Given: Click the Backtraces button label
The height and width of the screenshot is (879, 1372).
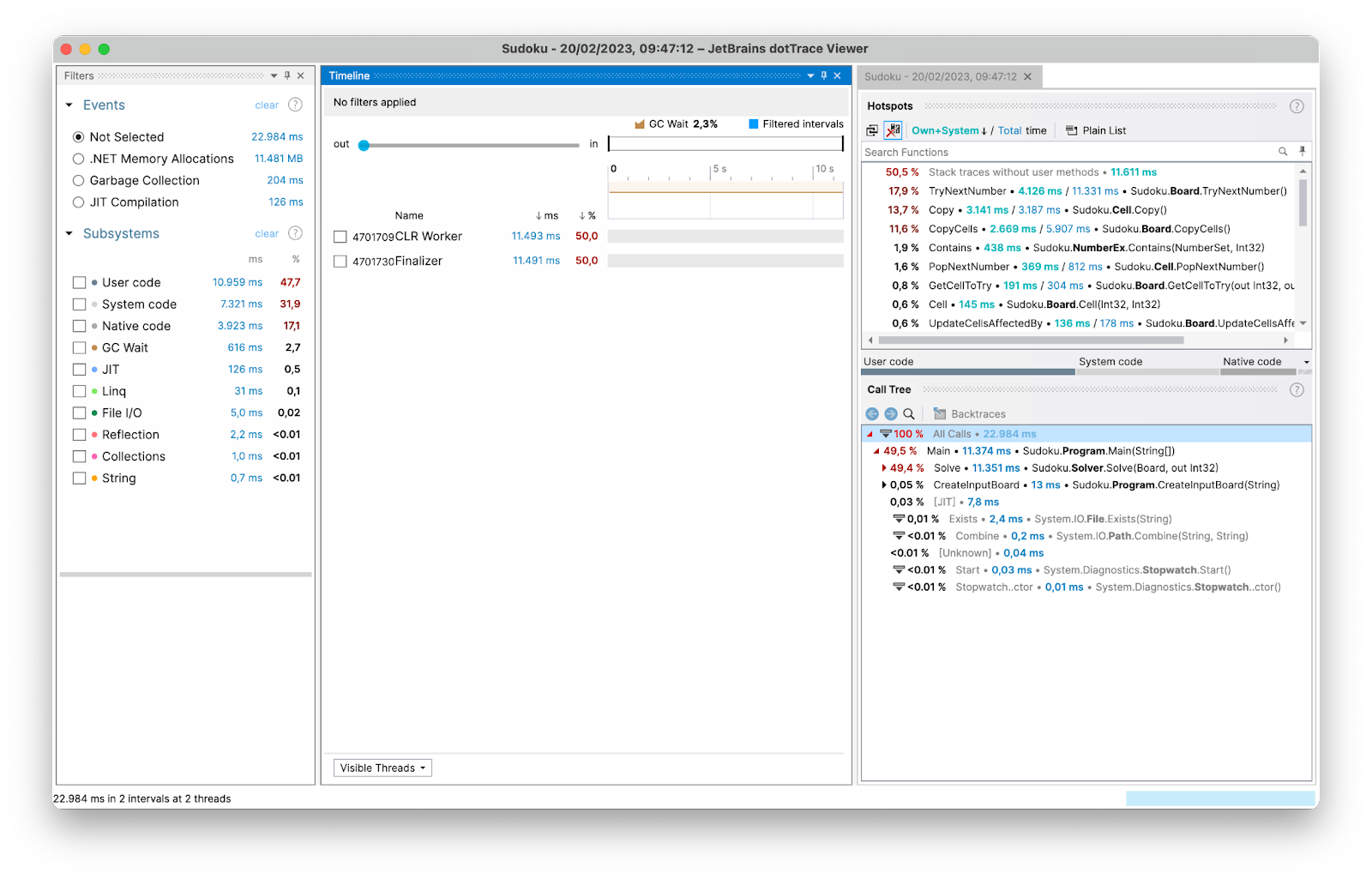Looking at the screenshot, I should pos(978,414).
